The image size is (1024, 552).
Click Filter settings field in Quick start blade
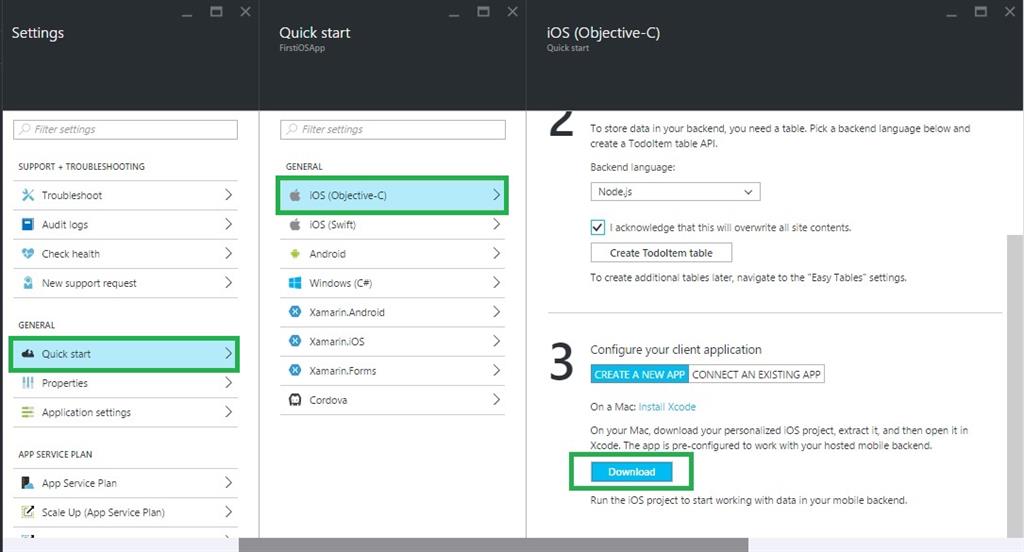pyautogui.click(x=392, y=129)
